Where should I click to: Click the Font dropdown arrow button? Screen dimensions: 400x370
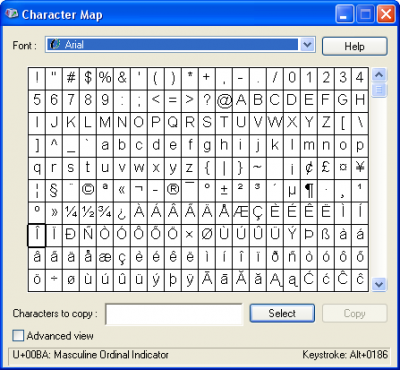(307, 45)
